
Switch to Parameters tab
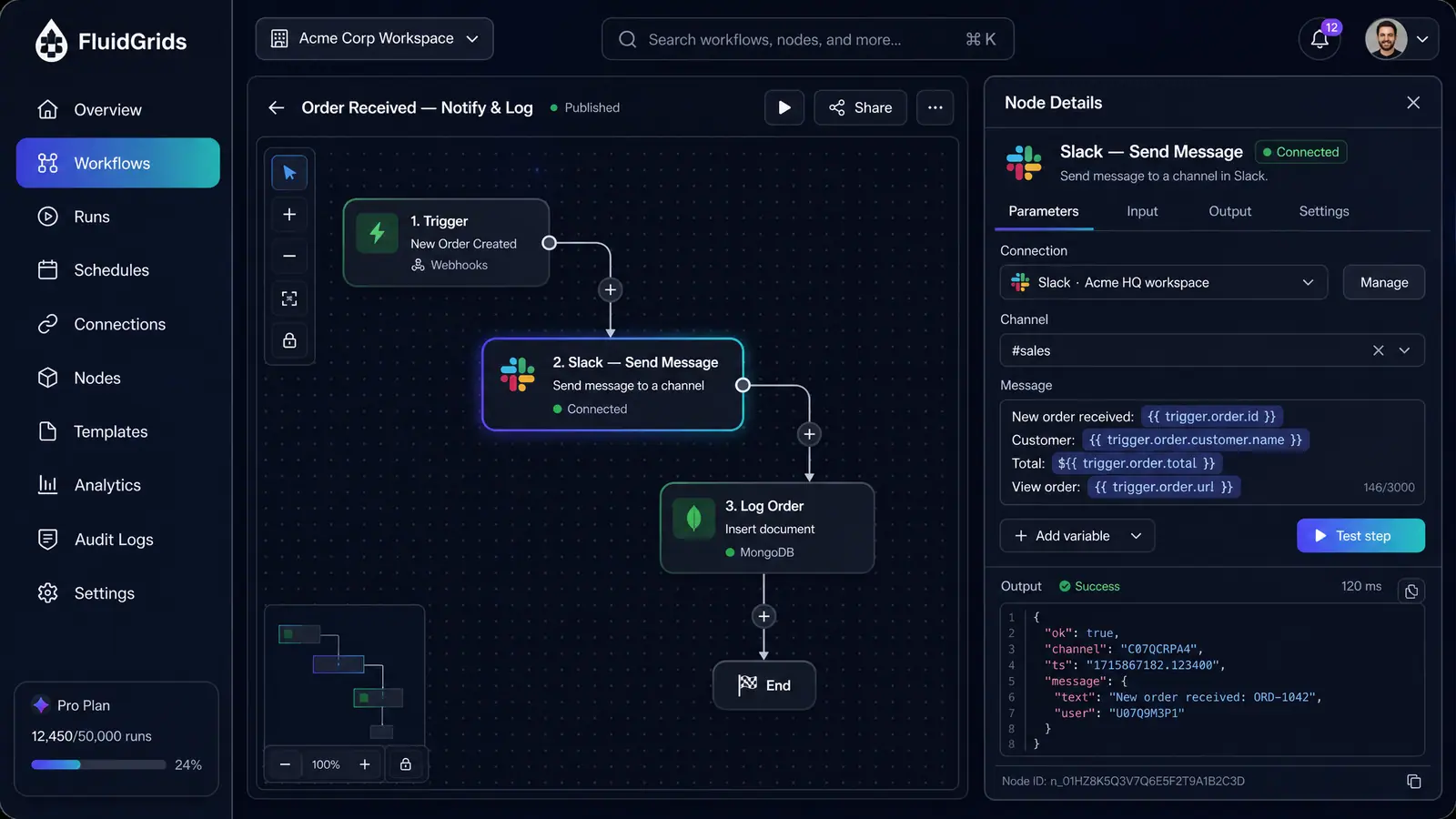1044,211
